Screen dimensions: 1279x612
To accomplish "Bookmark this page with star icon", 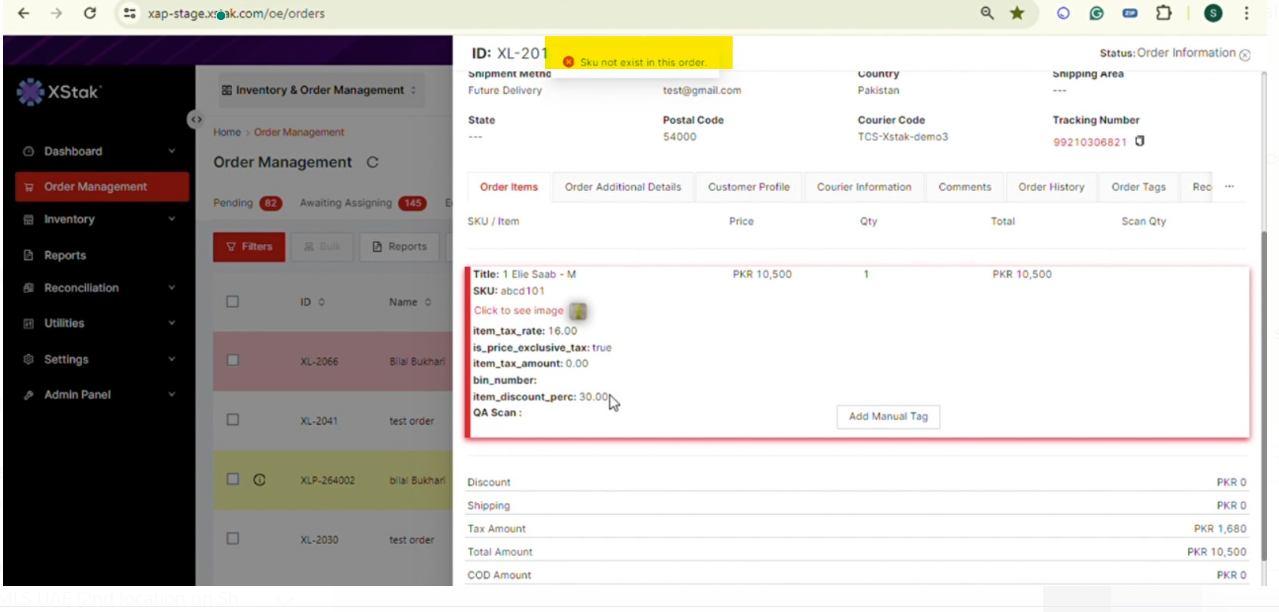I will pyautogui.click(x=1017, y=13).
